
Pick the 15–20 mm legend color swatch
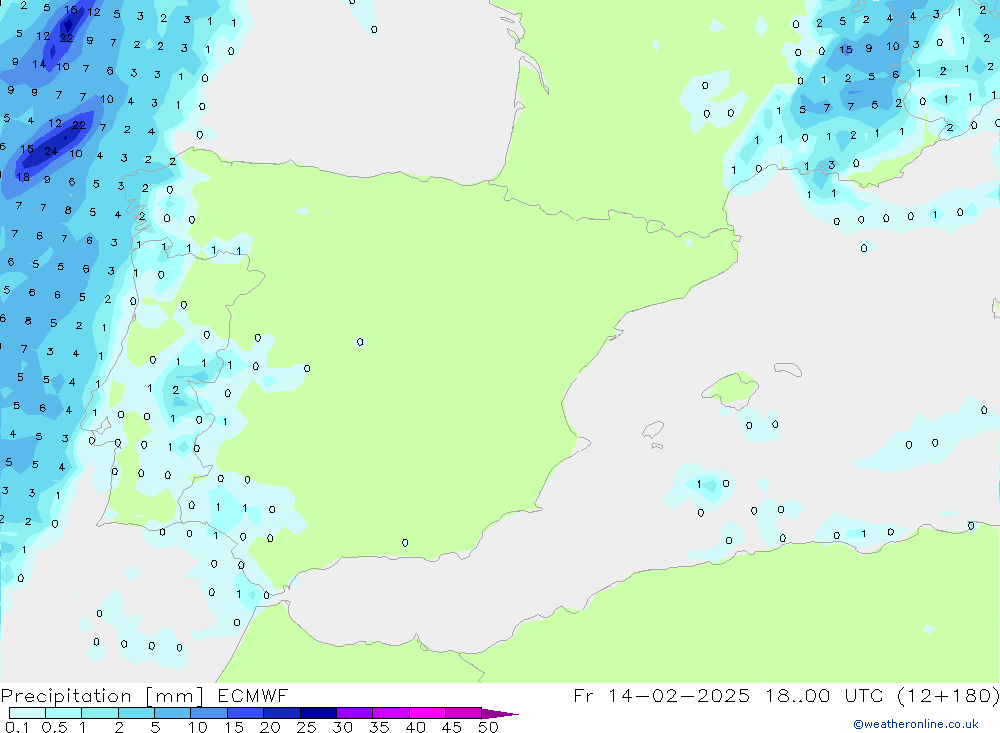click(x=246, y=713)
